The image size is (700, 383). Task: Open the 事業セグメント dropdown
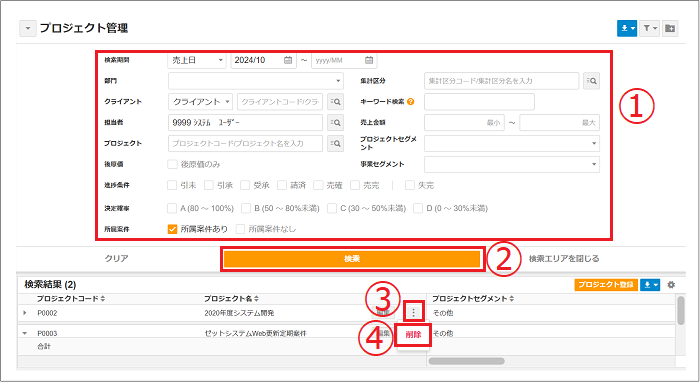[x=512, y=164]
